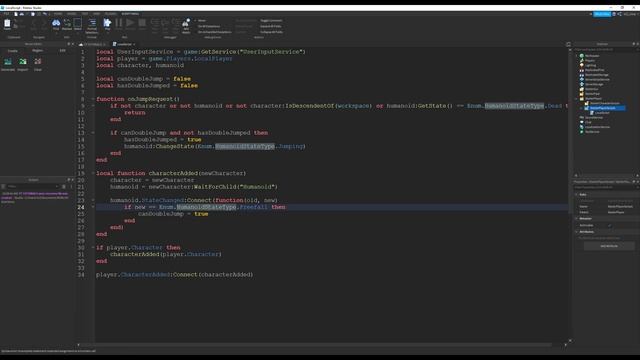Switch to the terrain Region tab

point(38,51)
